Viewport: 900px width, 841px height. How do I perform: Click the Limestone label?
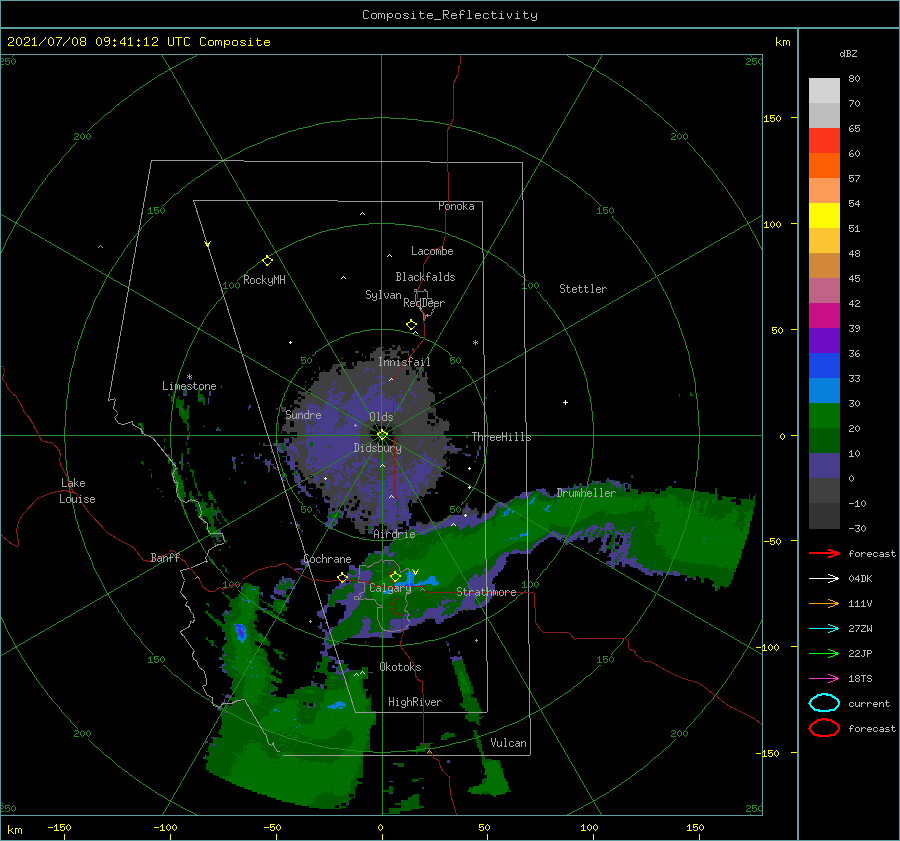coord(189,386)
